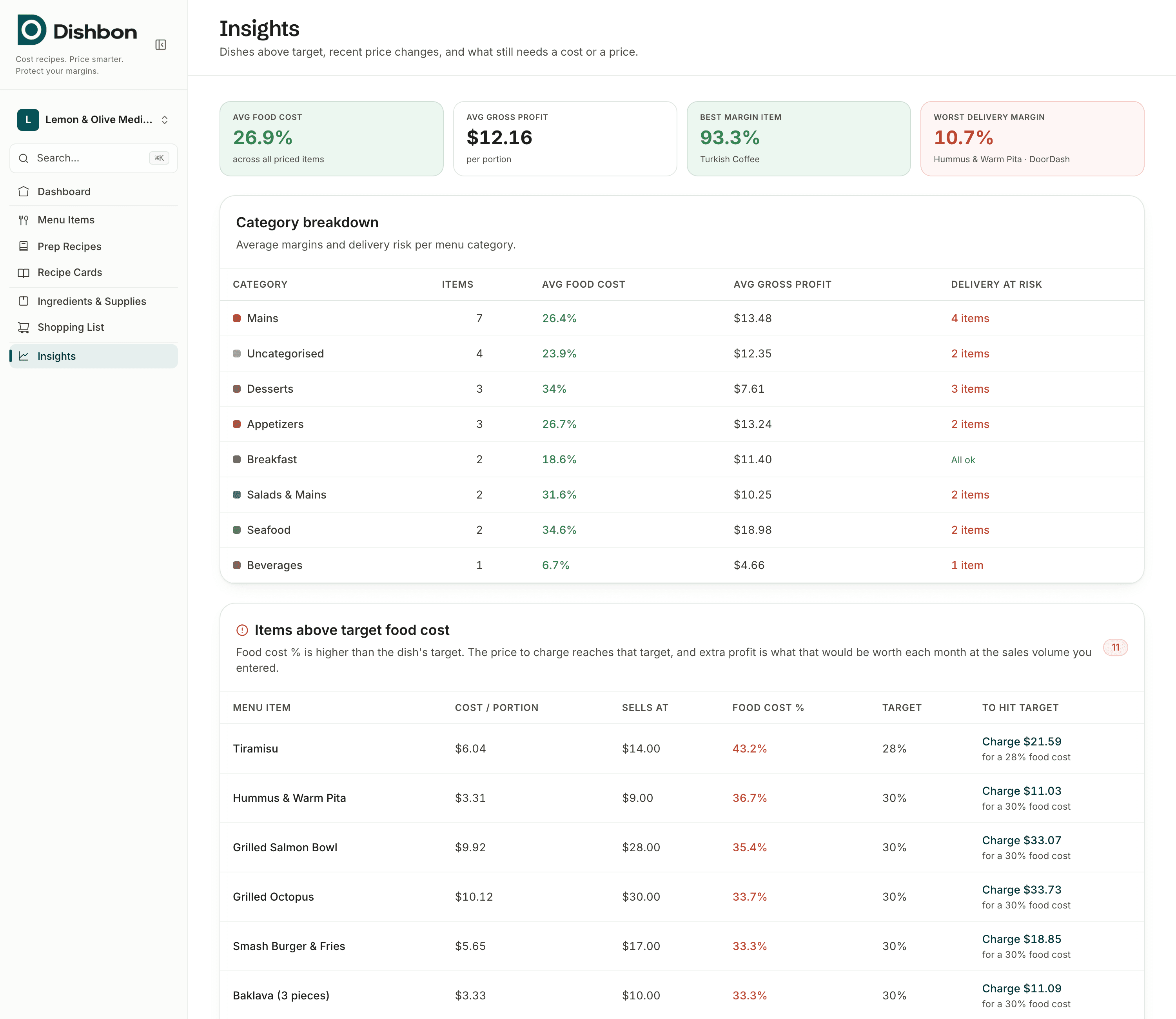The image size is (1176, 1019).
Task: Go to Menu Items
Action: (94, 220)
